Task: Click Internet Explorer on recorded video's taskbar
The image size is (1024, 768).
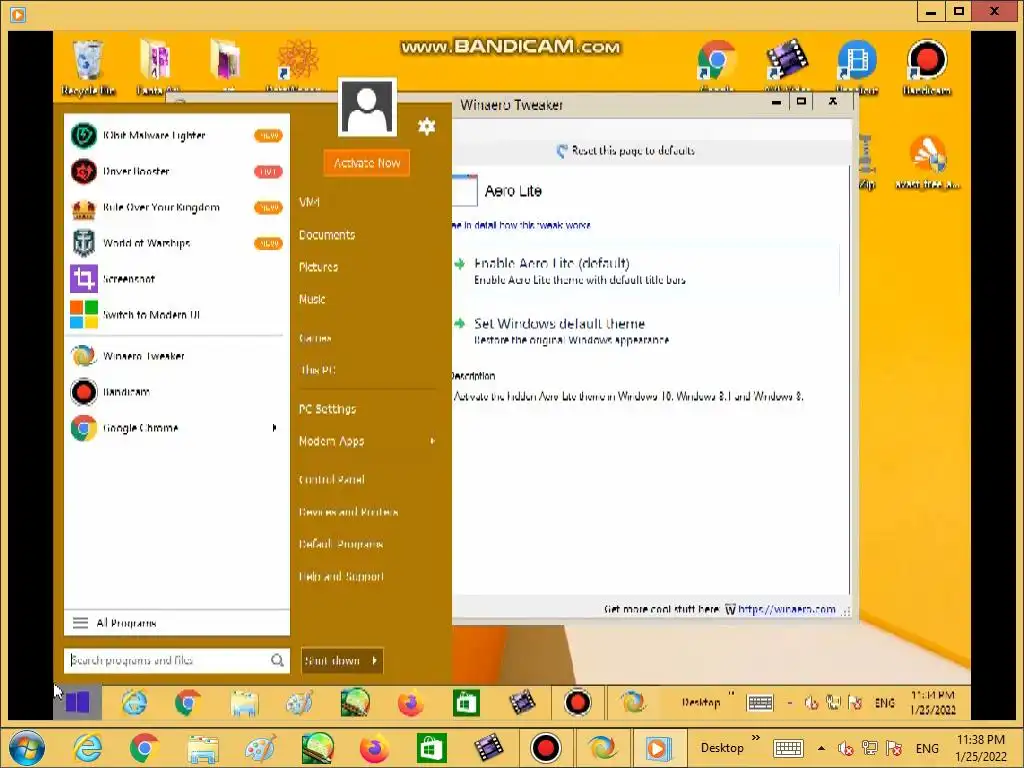Action: click(134, 703)
